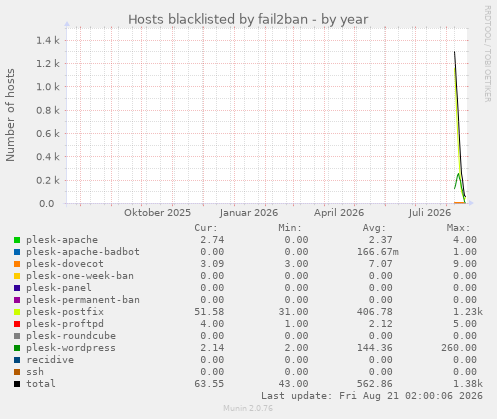The width and height of the screenshot is (497, 419).
Task: Click plesk-wordpress average value '144.36'
Action: pyautogui.click(x=375, y=348)
